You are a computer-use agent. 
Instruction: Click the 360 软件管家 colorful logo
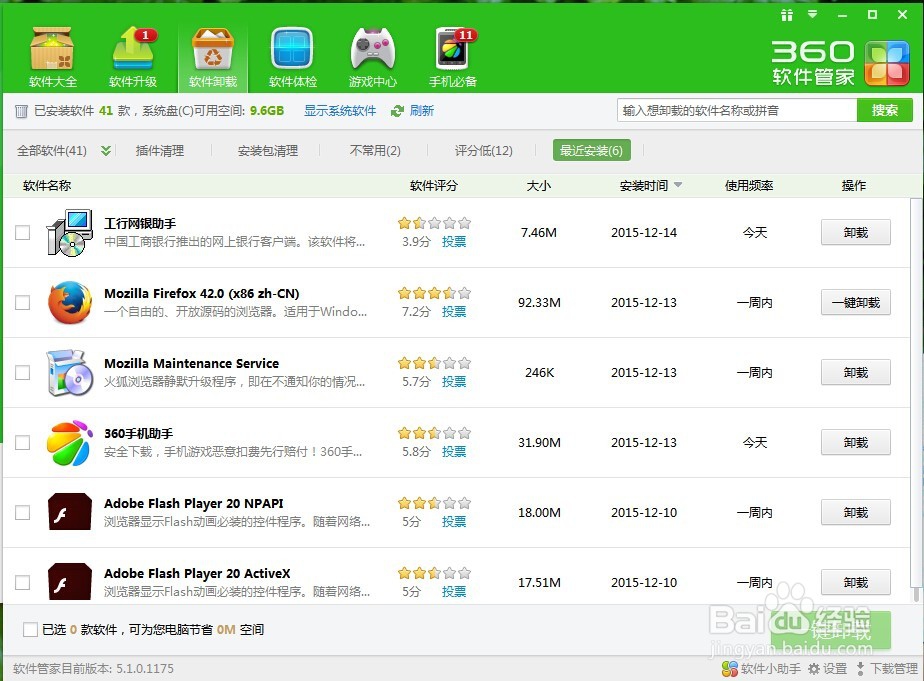[887, 62]
